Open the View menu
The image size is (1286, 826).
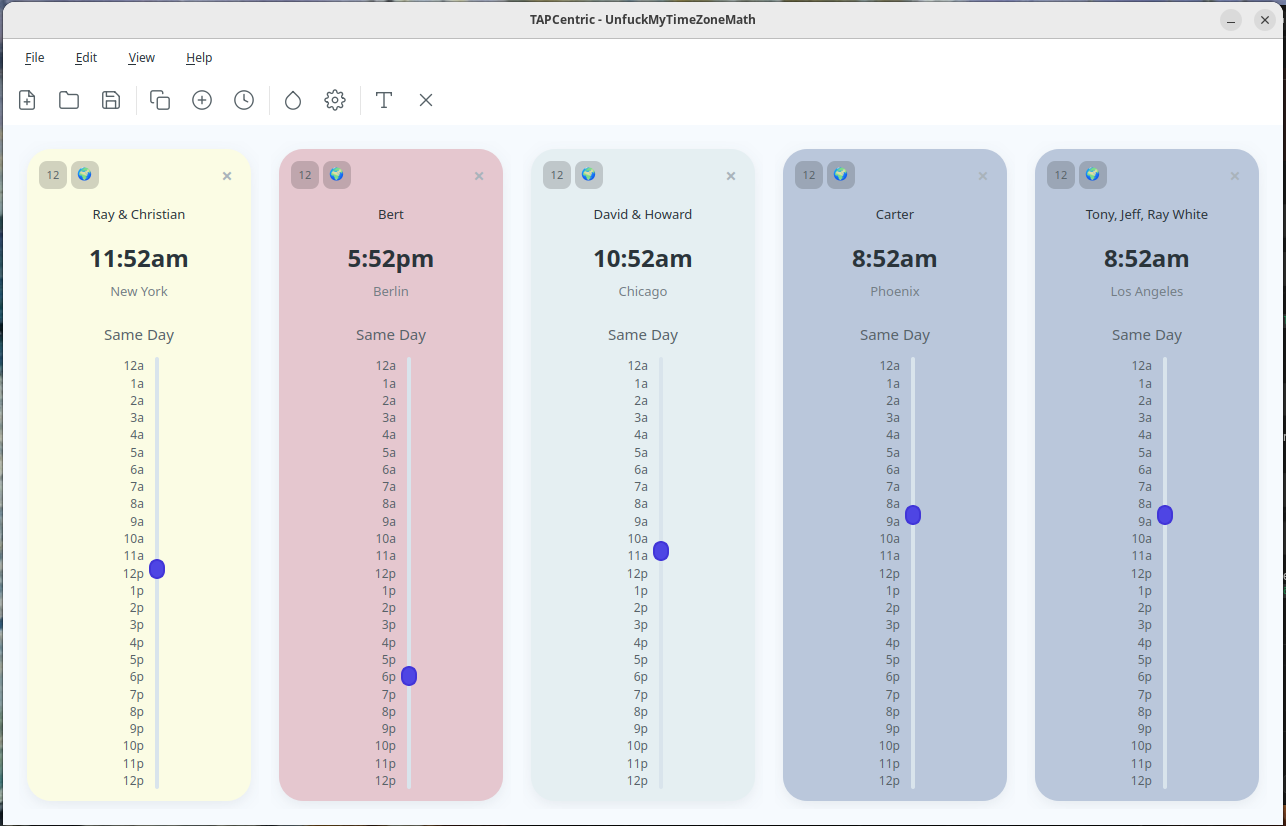(141, 58)
